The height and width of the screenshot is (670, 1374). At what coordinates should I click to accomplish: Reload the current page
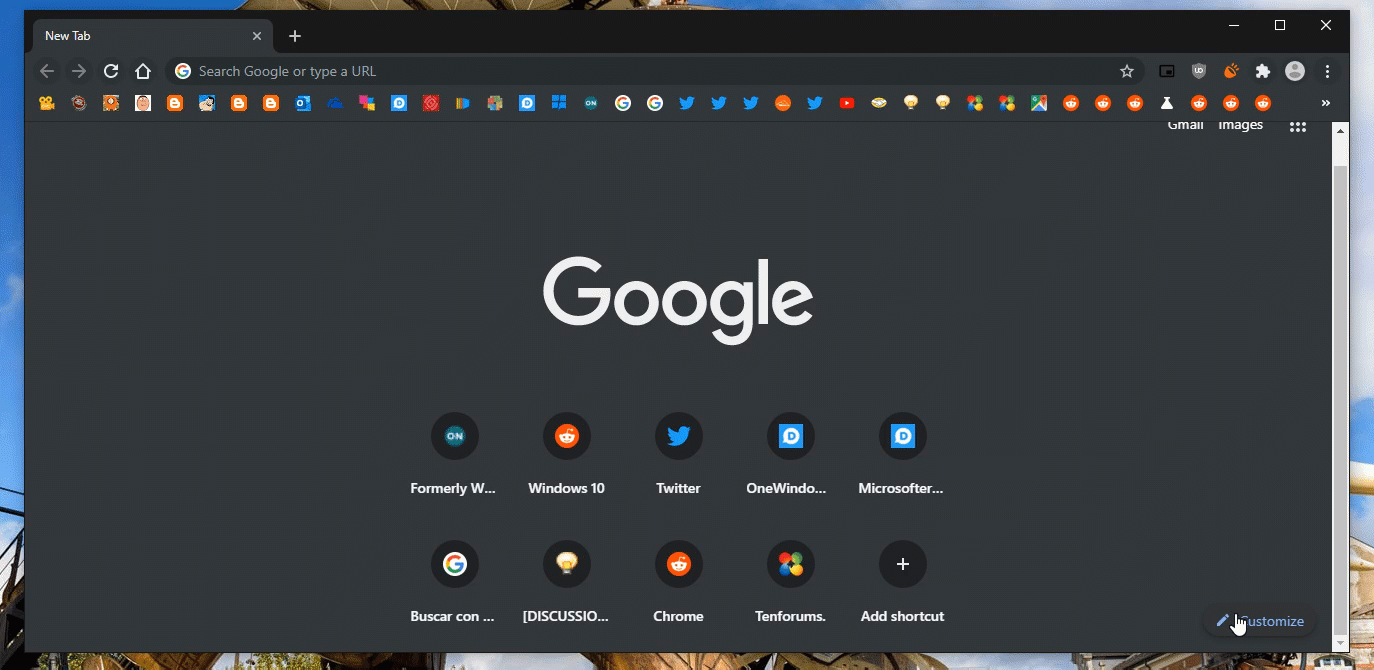(x=111, y=71)
